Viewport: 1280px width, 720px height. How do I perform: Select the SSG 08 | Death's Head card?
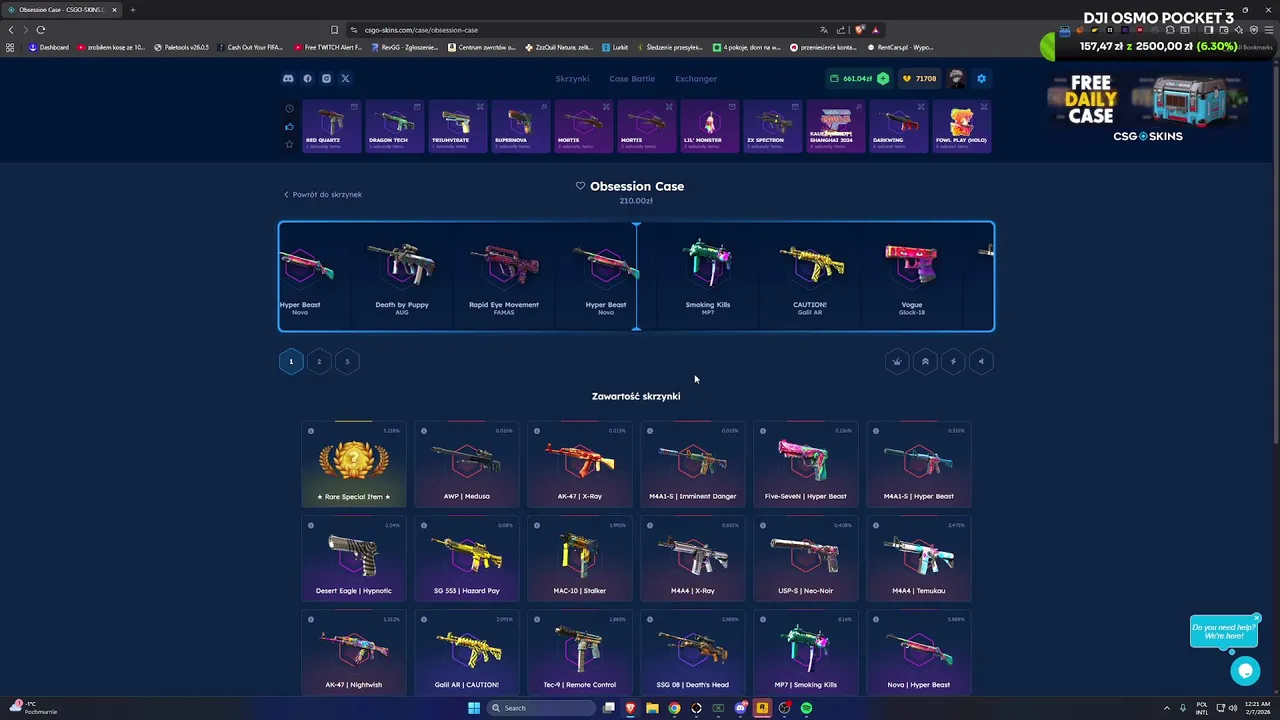(x=693, y=652)
